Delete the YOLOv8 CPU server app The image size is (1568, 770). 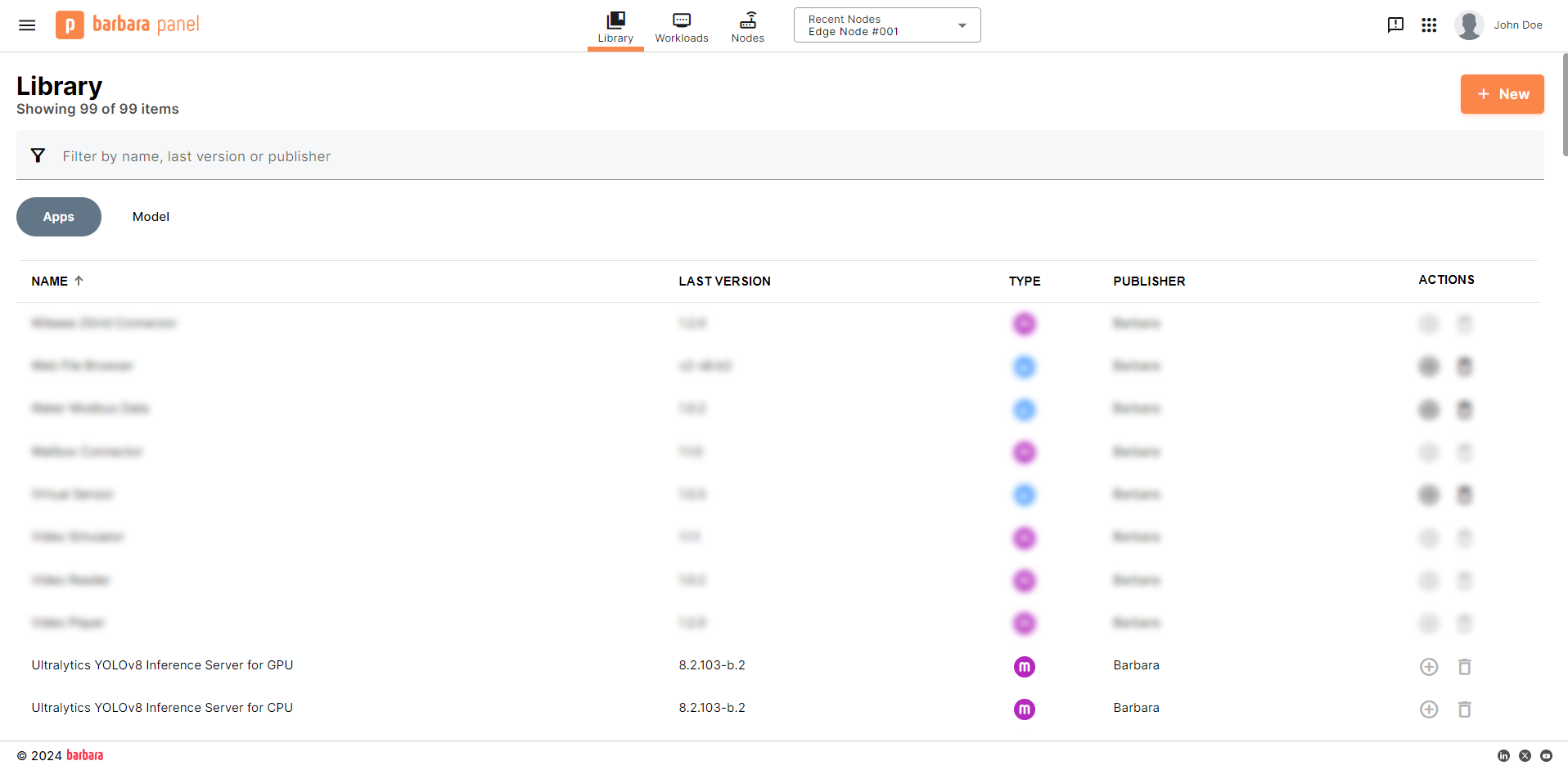1464,709
